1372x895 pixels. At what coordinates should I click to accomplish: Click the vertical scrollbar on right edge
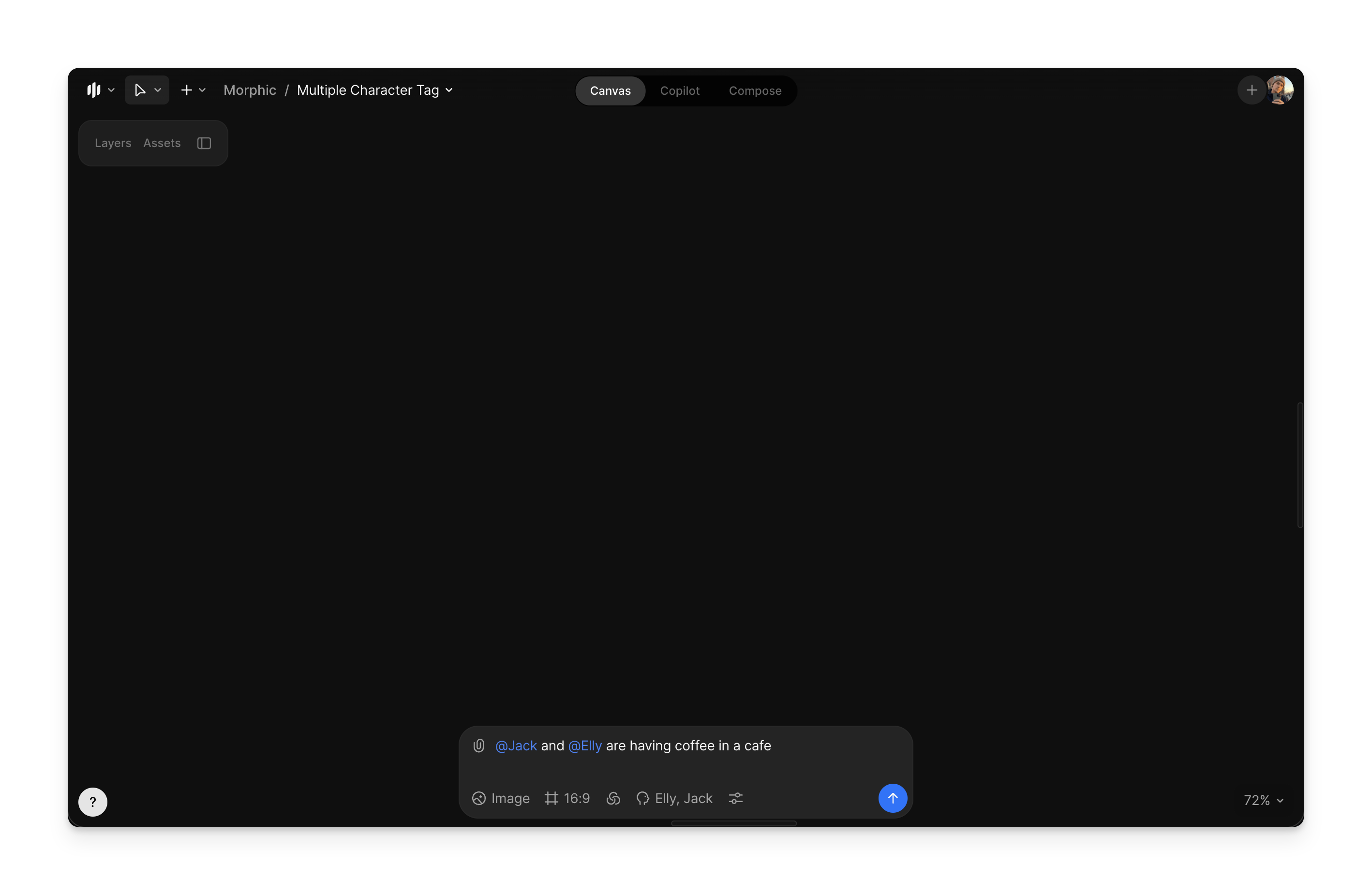point(1300,464)
